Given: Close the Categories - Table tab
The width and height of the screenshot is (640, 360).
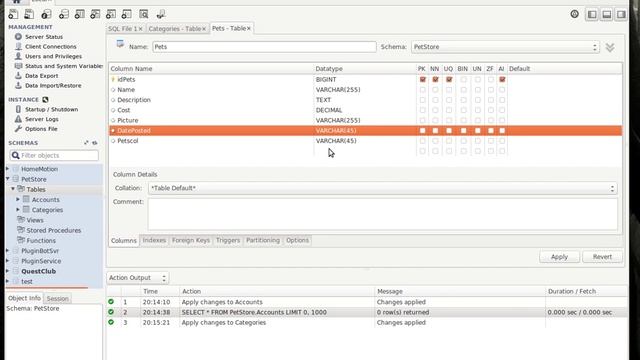Looking at the screenshot, I should point(204,29).
